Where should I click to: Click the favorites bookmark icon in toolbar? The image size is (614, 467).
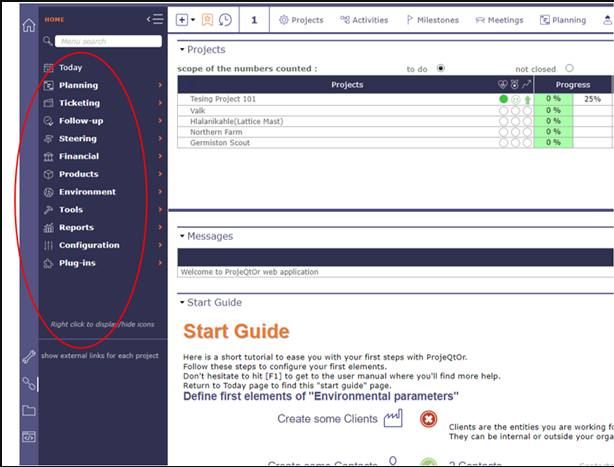[206, 19]
